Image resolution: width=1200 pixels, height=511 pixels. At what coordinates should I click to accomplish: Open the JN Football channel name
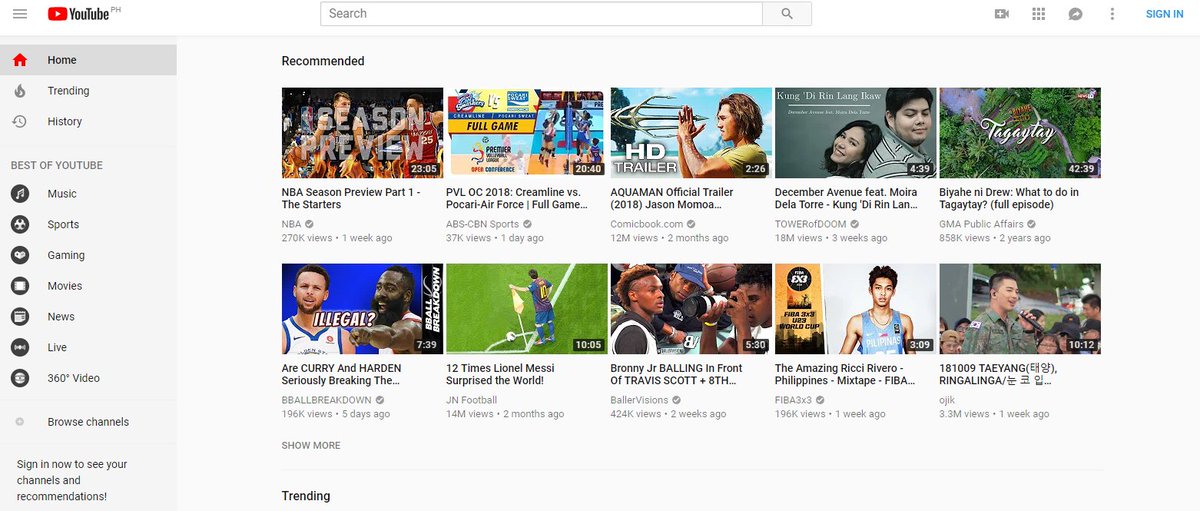[x=472, y=400]
